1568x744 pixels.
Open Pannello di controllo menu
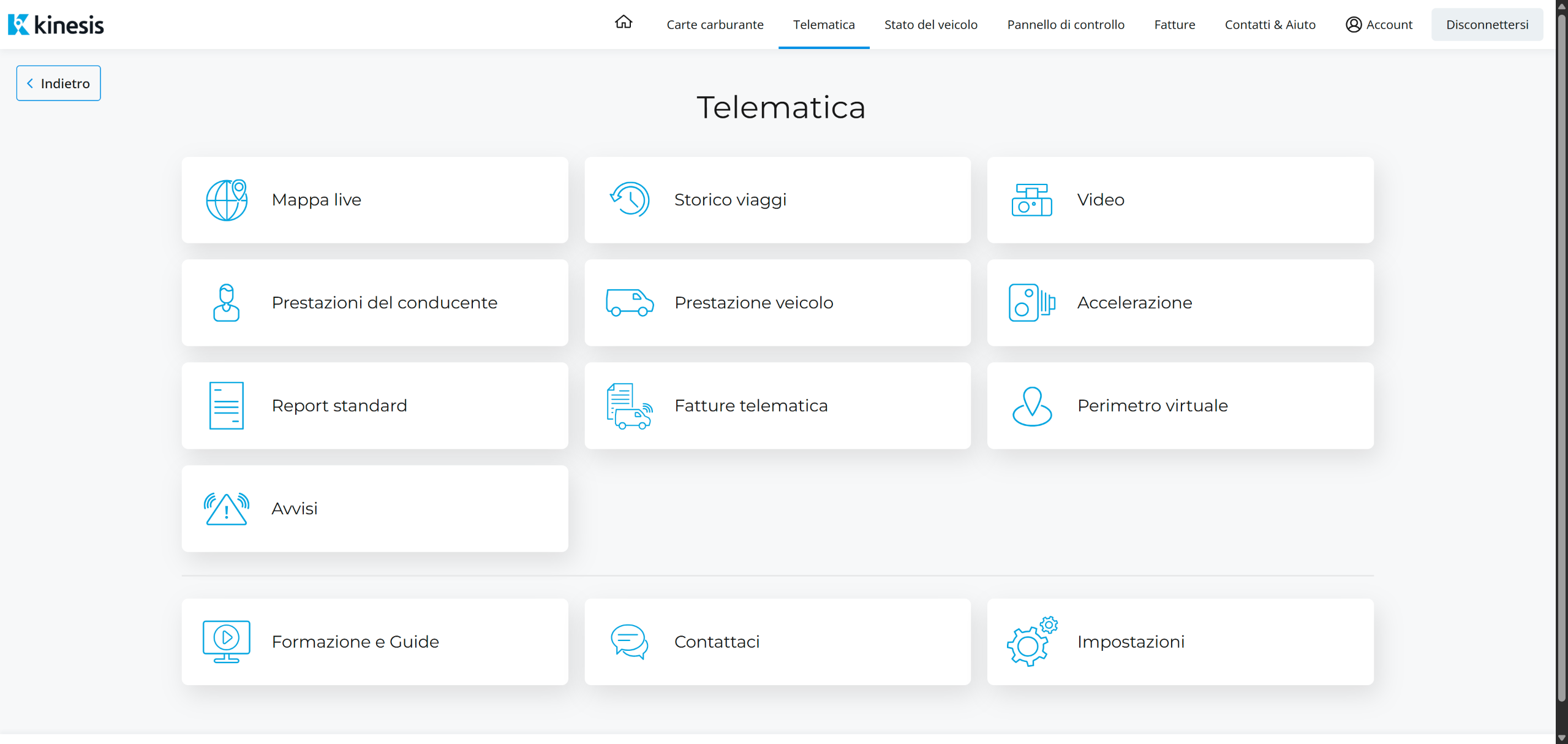point(1065,25)
